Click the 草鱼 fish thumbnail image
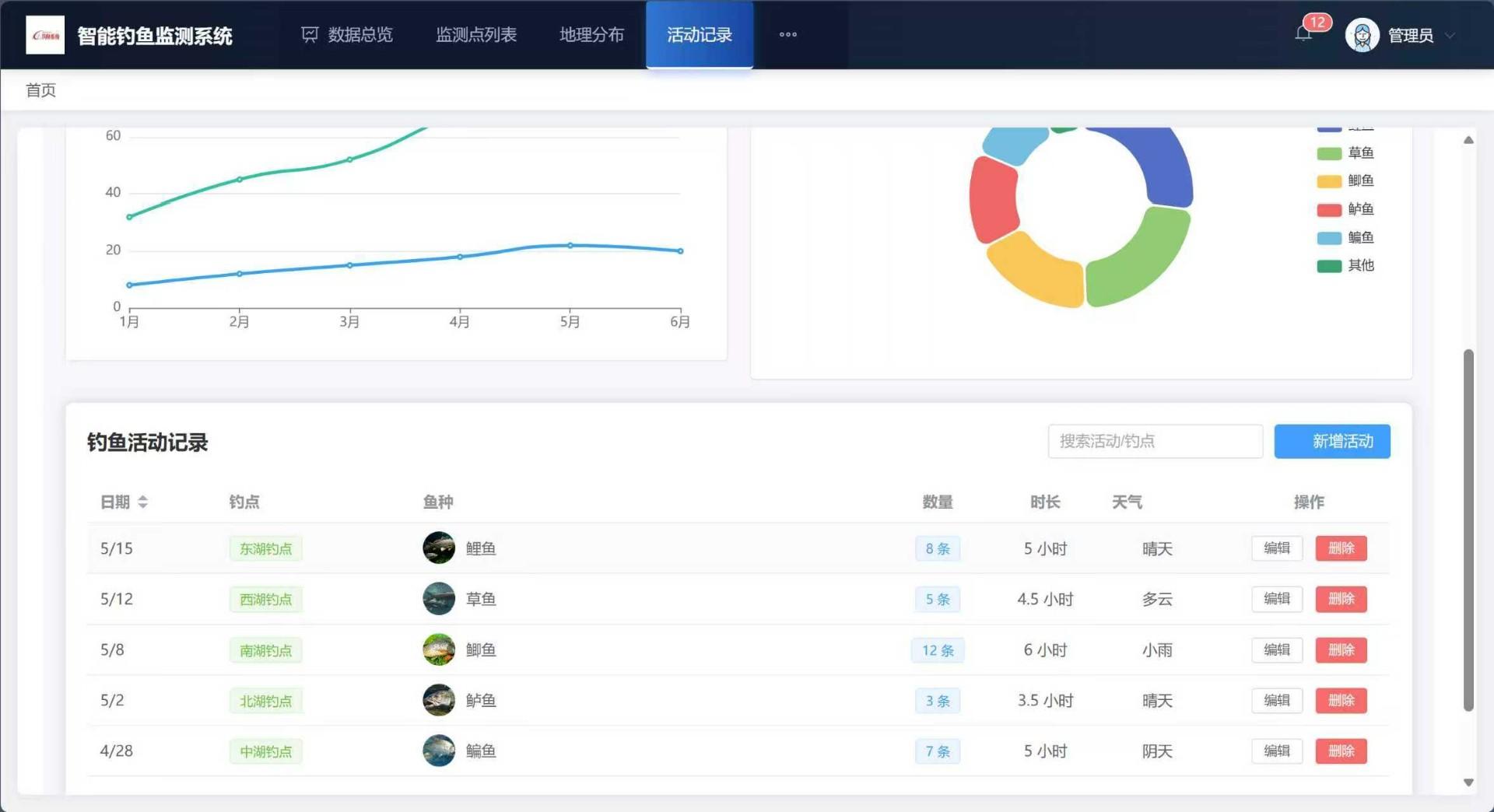This screenshot has height=812, width=1494. click(x=439, y=599)
